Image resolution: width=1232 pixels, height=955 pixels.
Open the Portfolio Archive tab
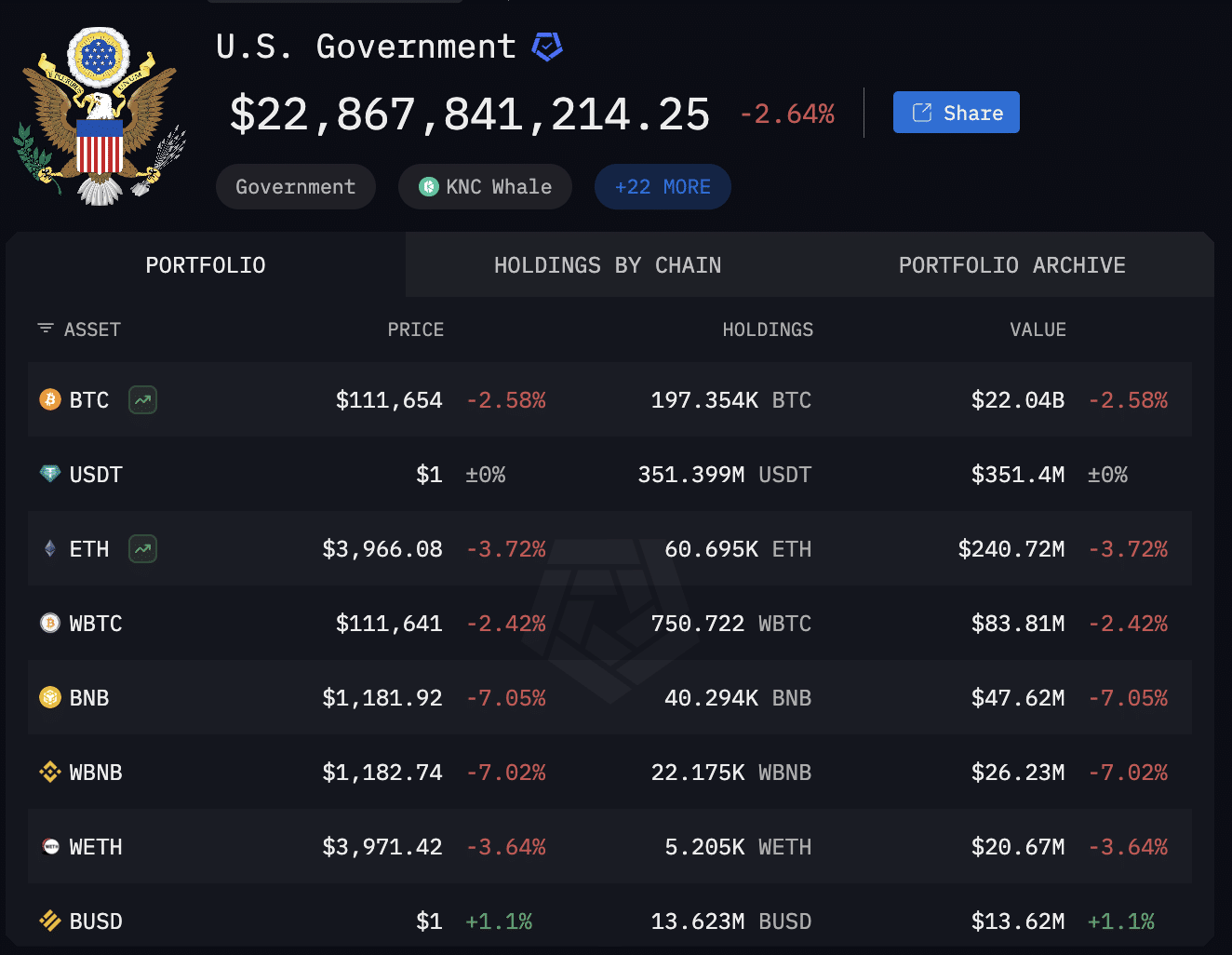click(1011, 264)
